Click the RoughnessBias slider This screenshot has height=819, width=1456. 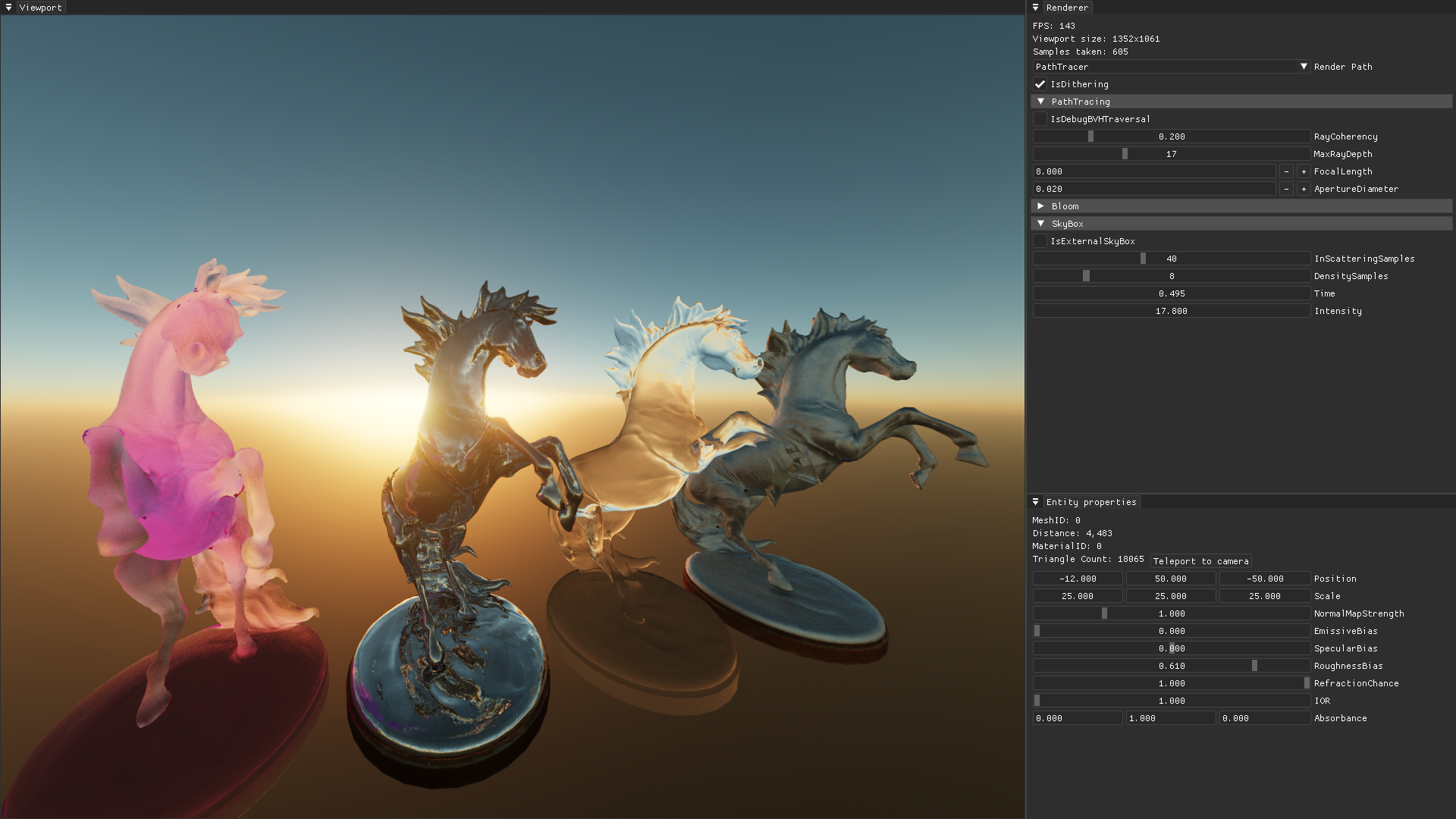pos(1171,666)
